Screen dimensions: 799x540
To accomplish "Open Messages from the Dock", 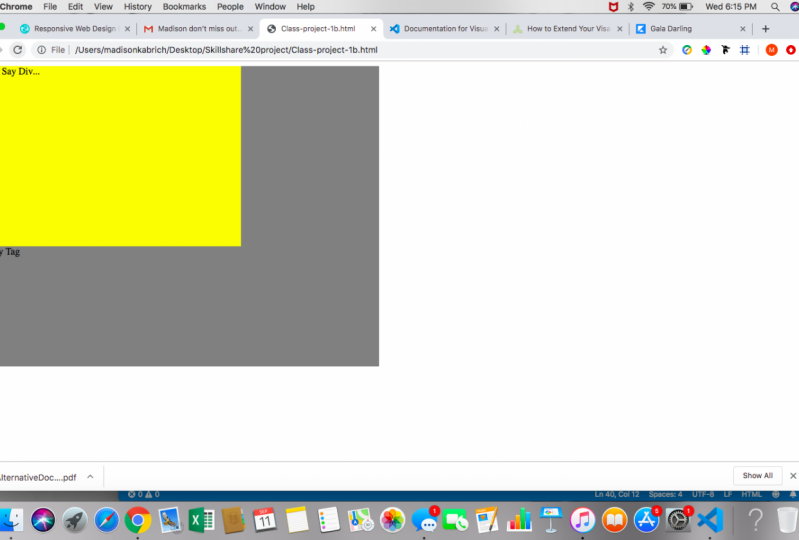I will click(424, 520).
